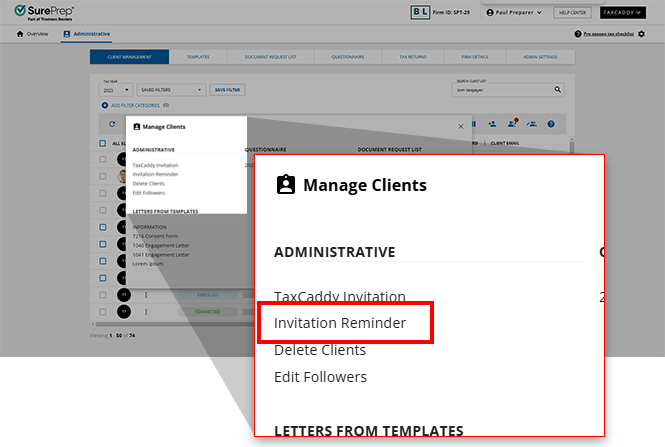Image resolution: width=665 pixels, height=447 pixels.
Task: Open the Saved Filters dropdown
Action: (x=171, y=90)
